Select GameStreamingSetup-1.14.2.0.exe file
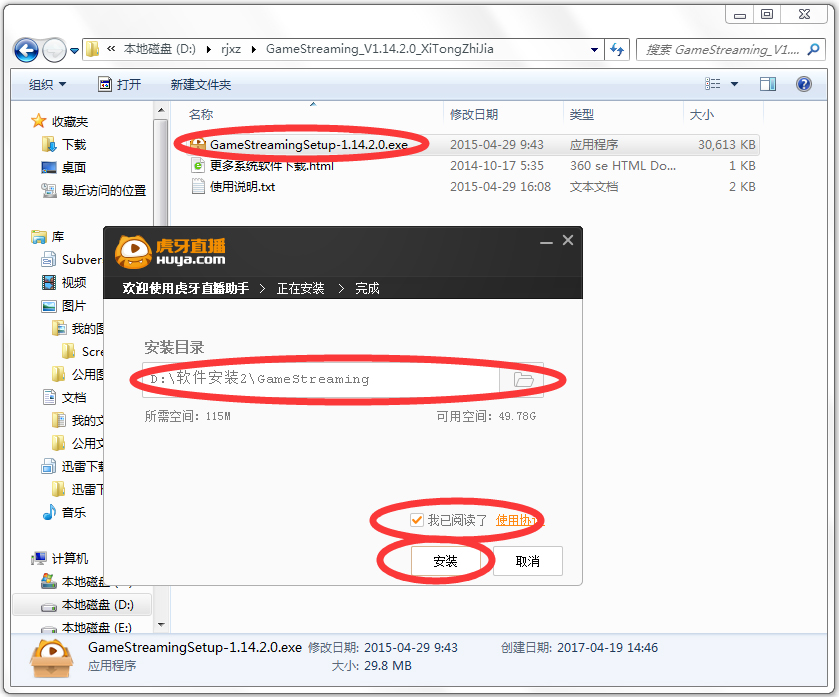The image size is (839, 697). tap(309, 144)
